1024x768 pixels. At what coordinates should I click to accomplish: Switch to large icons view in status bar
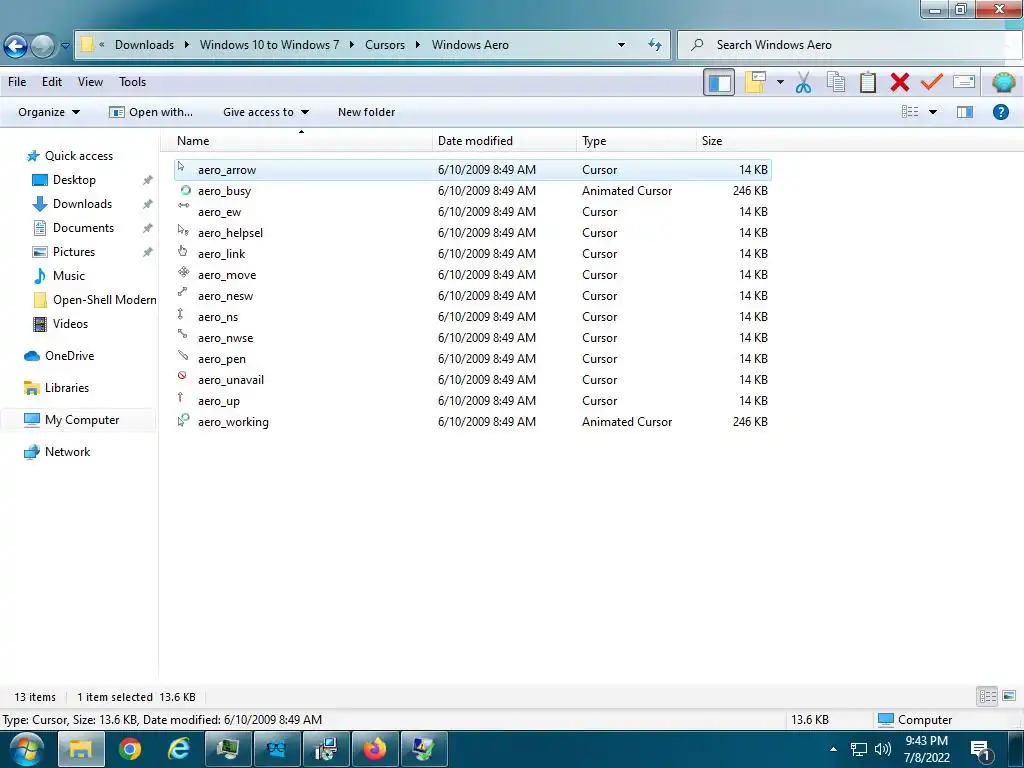1009,696
